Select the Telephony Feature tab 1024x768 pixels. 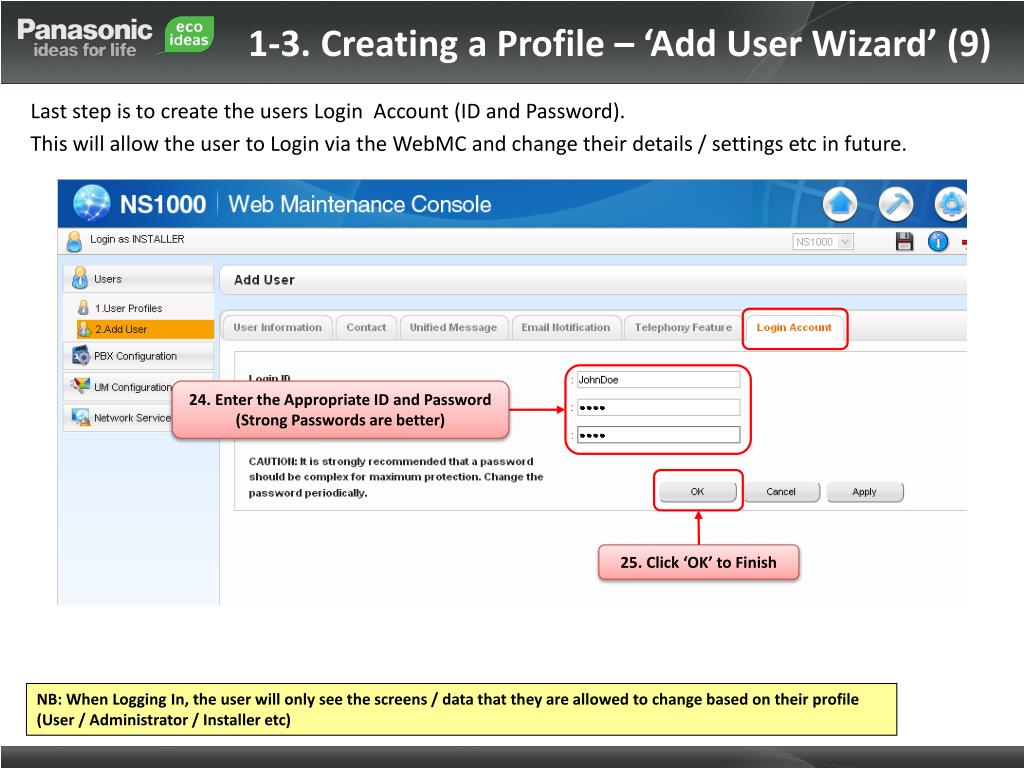coord(683,327)
